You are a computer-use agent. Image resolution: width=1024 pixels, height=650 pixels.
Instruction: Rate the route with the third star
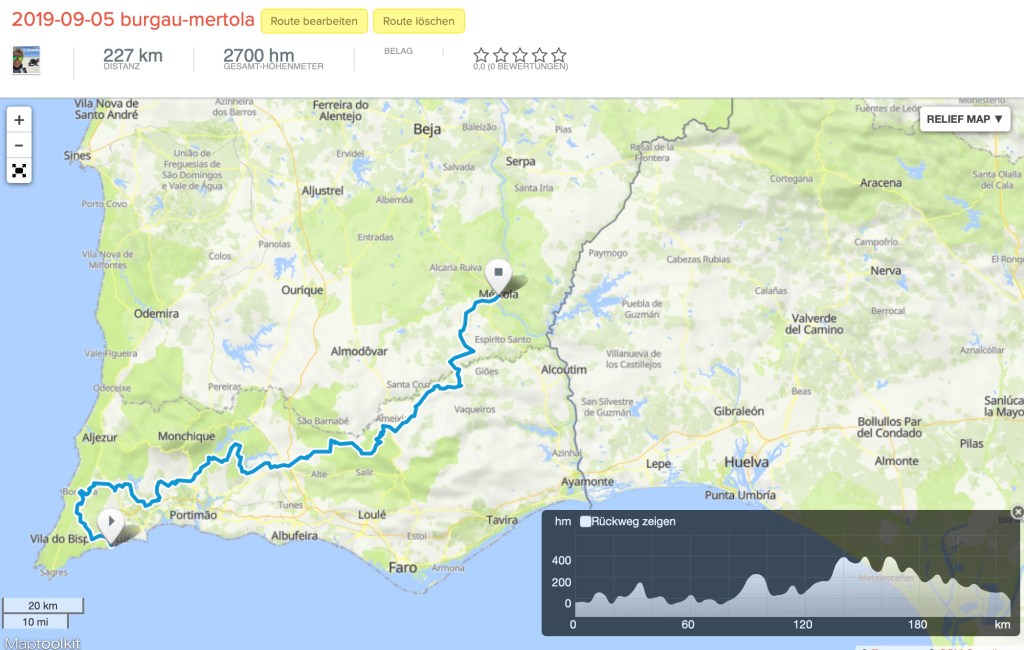520,55
